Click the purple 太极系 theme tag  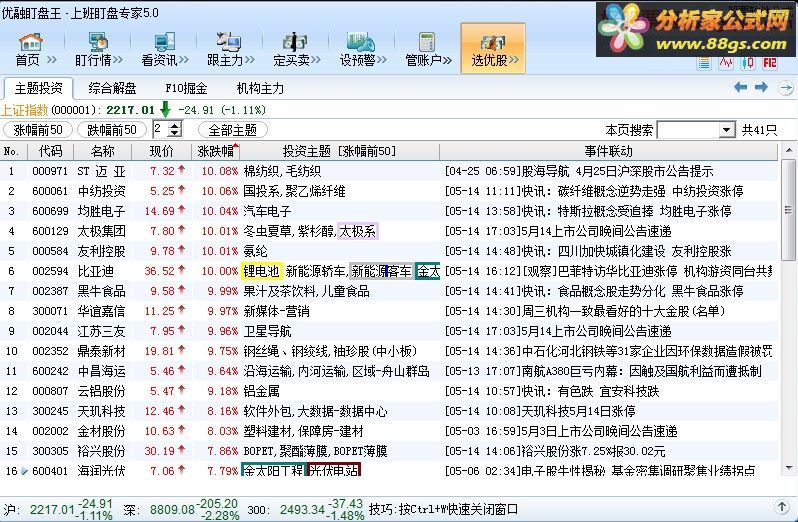[x=358, y=231]
